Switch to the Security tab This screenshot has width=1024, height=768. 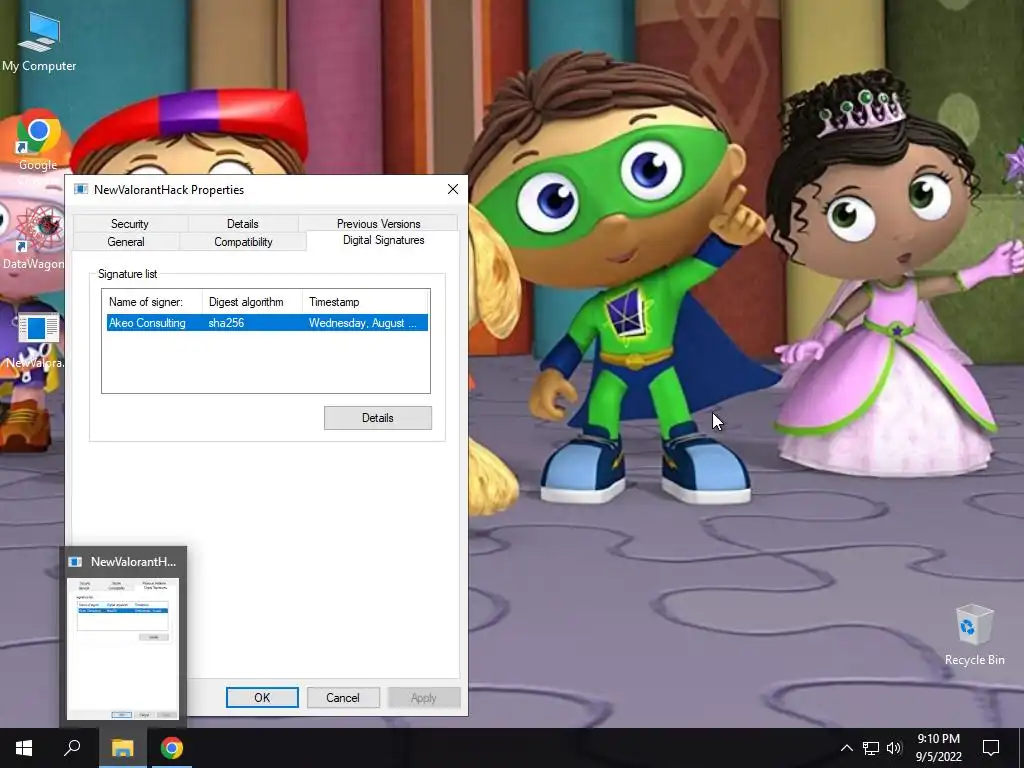[x=130, y=223]
